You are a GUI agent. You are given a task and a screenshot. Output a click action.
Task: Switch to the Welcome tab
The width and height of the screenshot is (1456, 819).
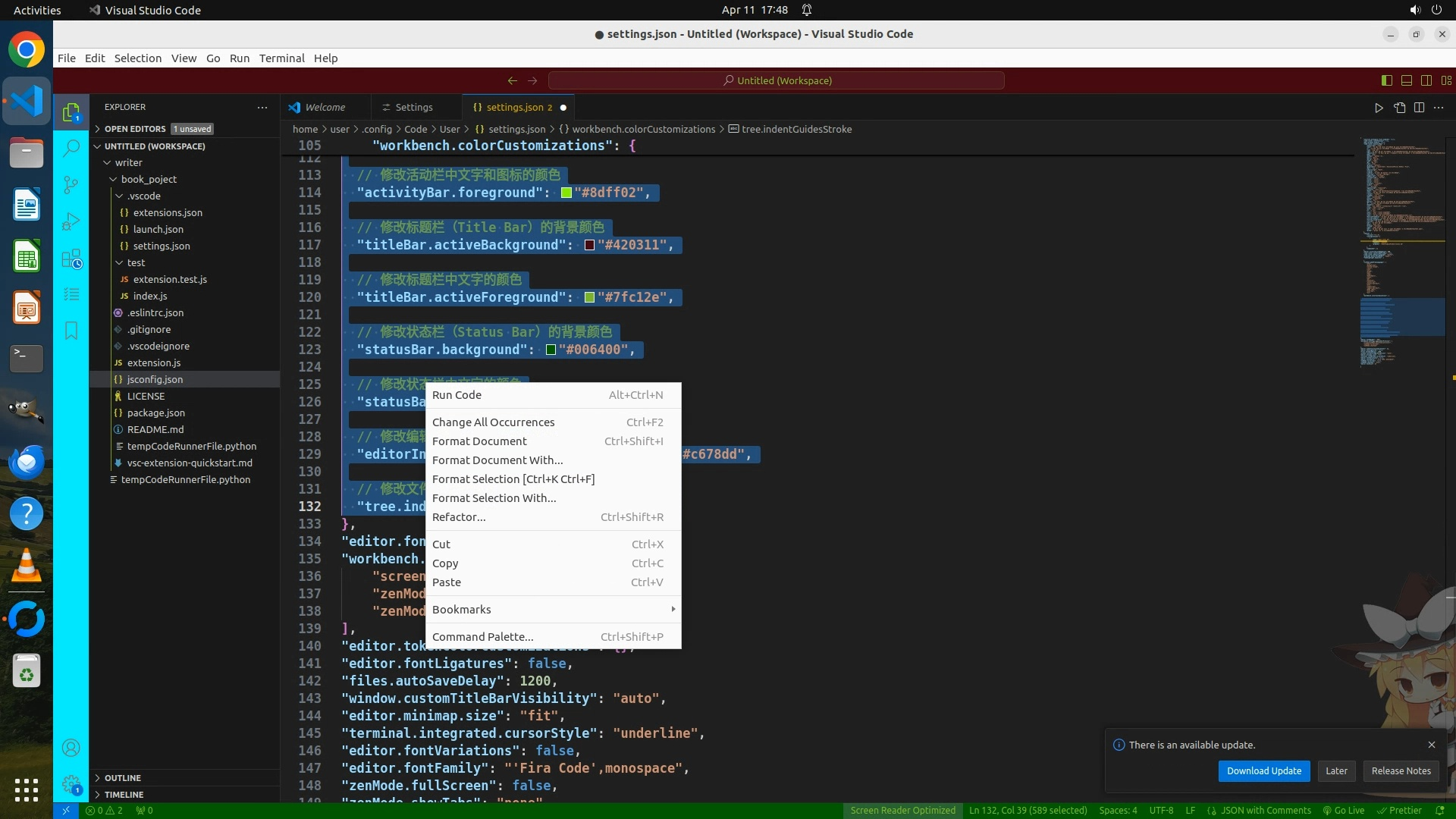coord(325,108)
